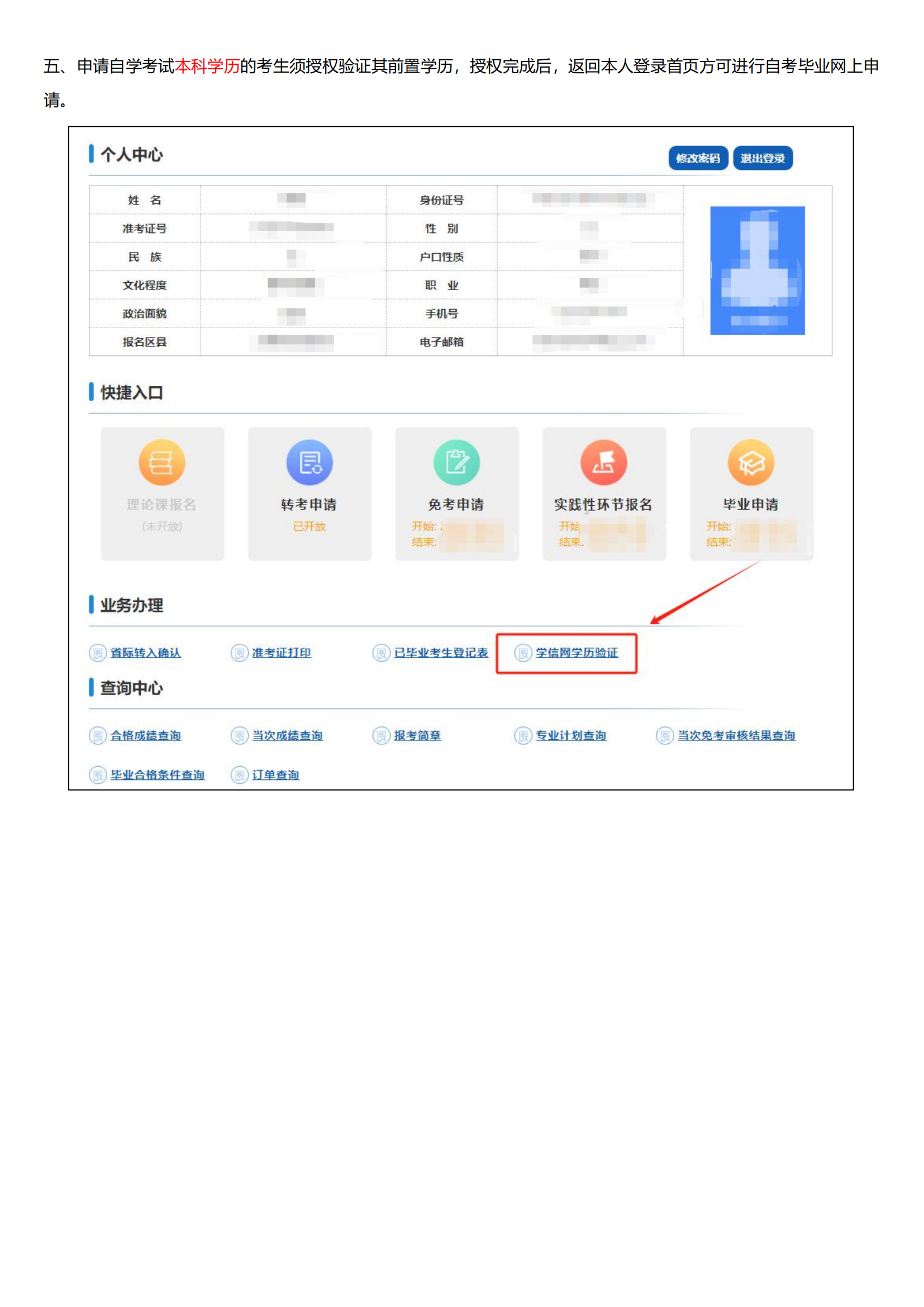Click the 修改密码 button
Screen dimensions: 924x1307
pyautogui.click(x=698, y=158)
